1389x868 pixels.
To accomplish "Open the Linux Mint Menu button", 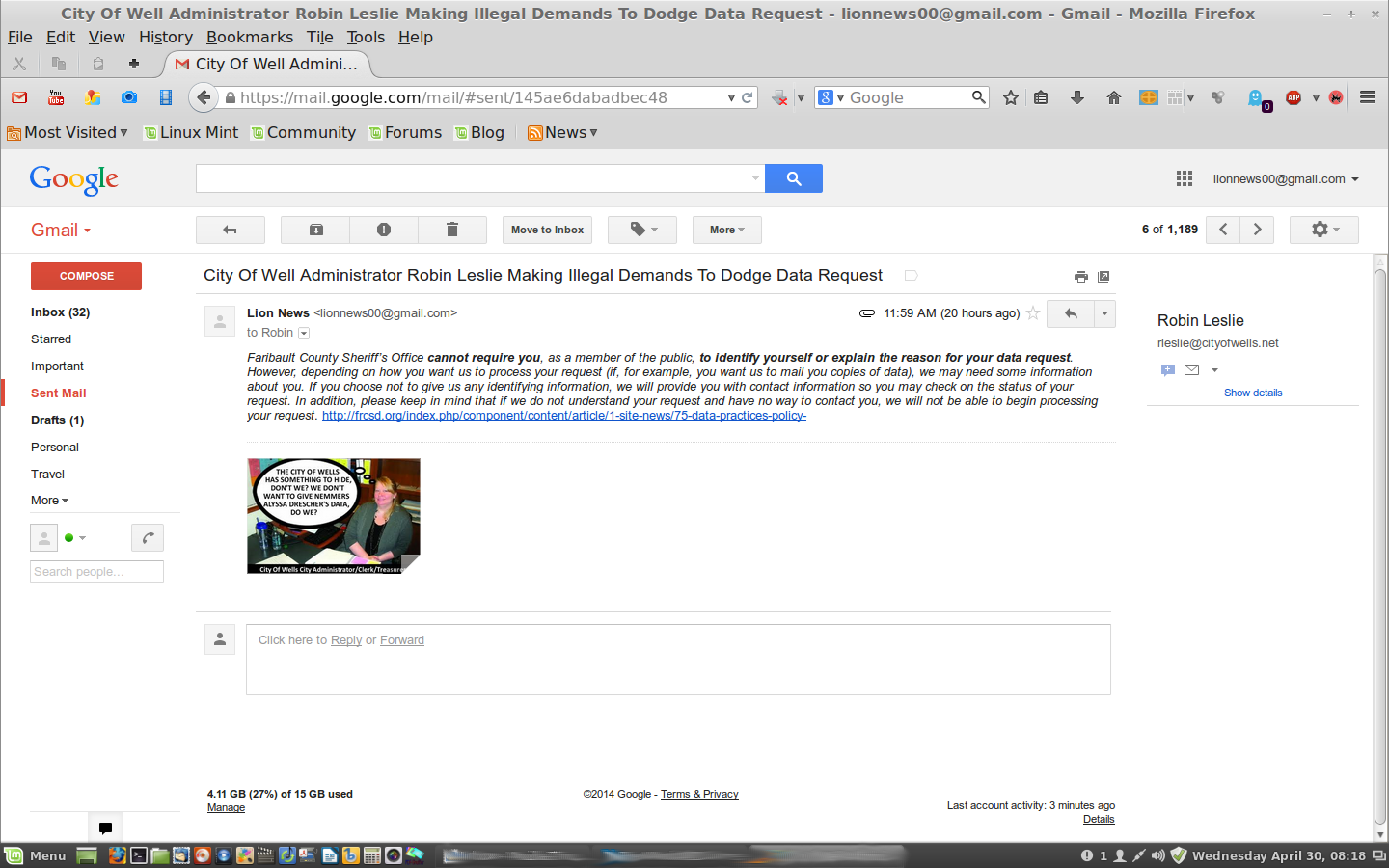I will 36,855.
